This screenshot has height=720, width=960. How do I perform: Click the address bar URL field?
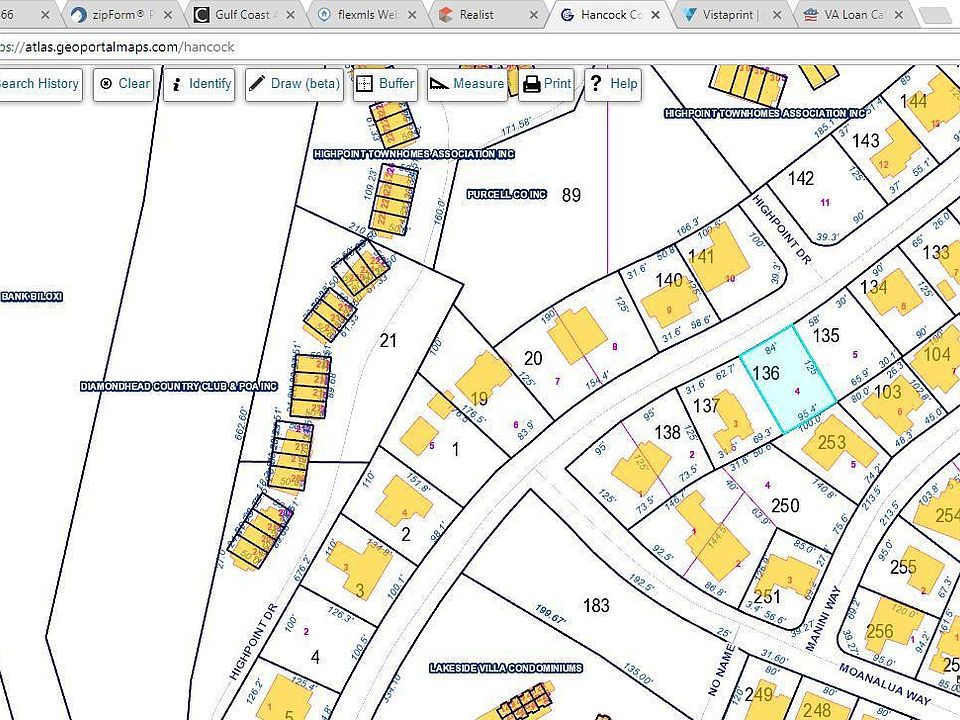click(x=478, y=47)
